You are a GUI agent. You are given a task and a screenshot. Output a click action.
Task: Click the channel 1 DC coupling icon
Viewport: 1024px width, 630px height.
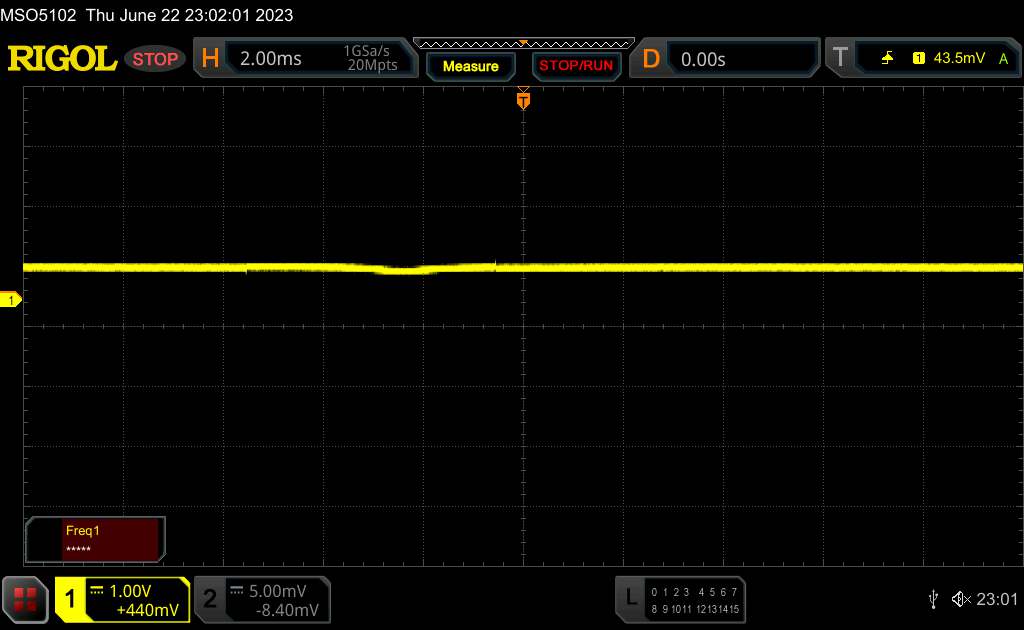pos(97,590)
